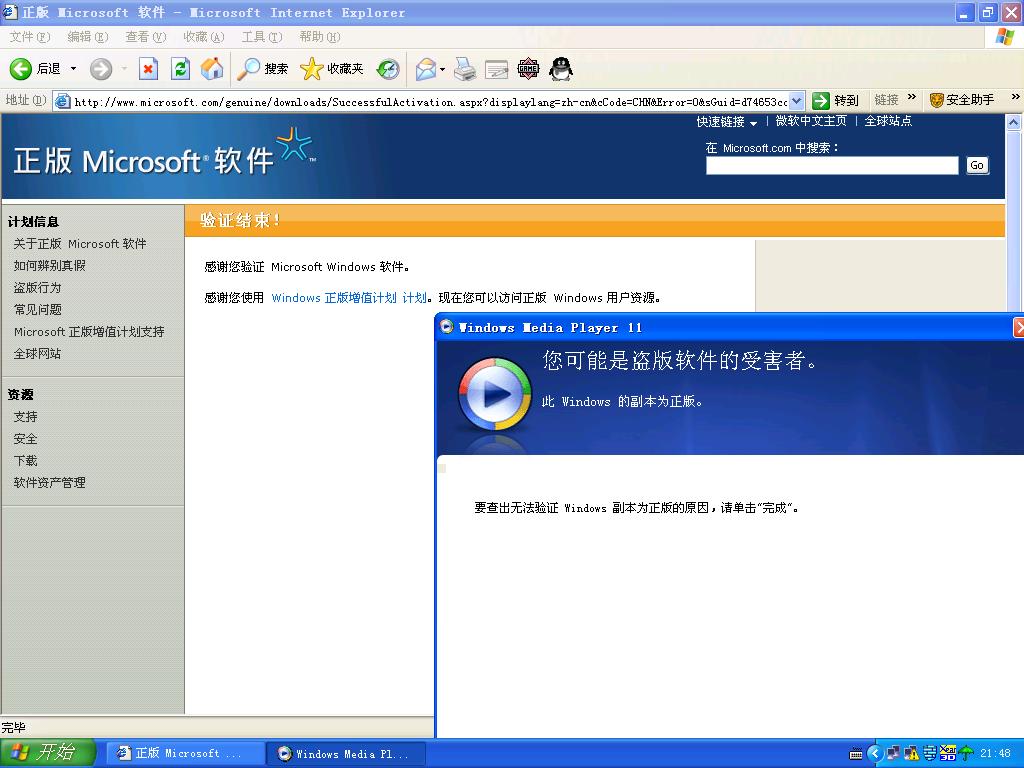
Task: Open the 文件(F) menu
Action: tap(30, 37)
